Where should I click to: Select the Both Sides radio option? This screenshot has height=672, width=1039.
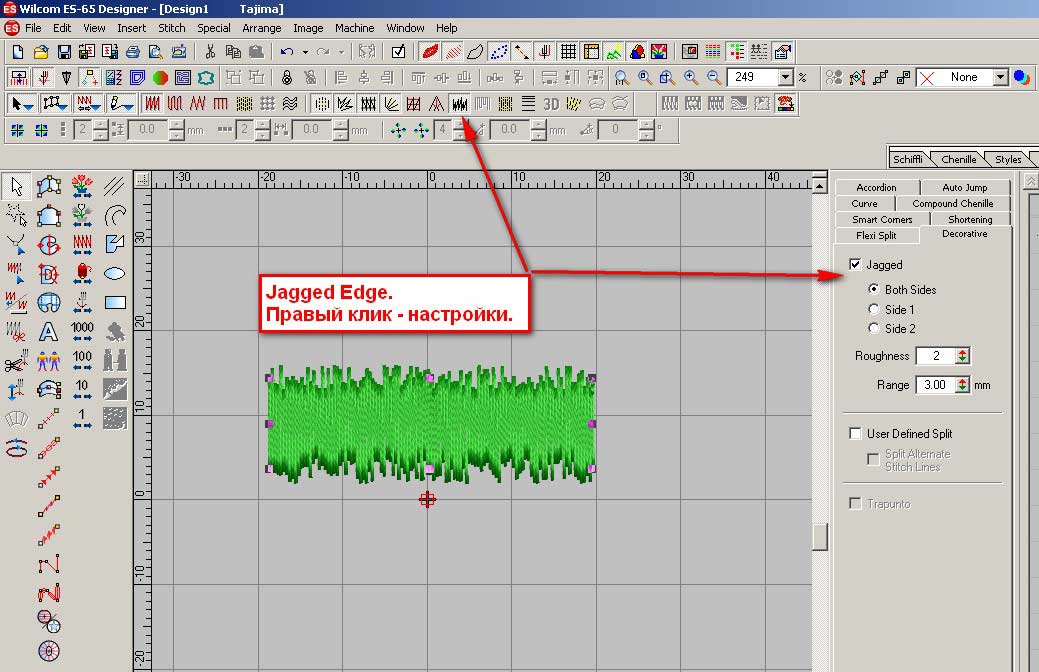tap(874, 289)
